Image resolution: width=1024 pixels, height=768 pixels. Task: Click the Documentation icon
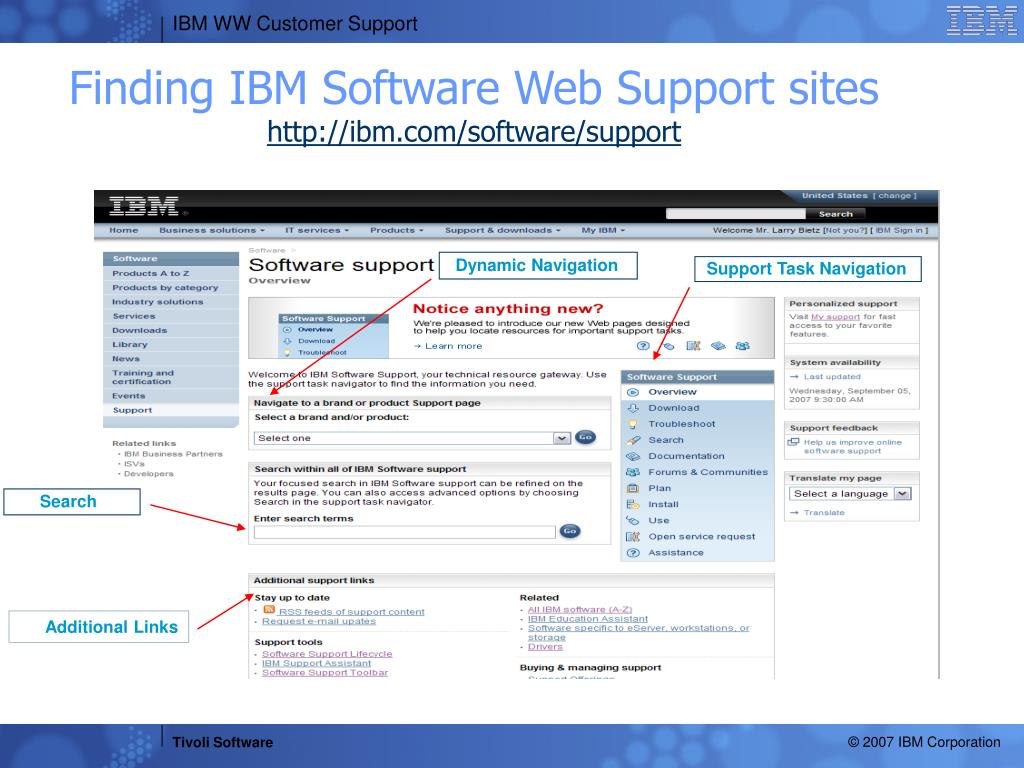[x=632, y=456]
